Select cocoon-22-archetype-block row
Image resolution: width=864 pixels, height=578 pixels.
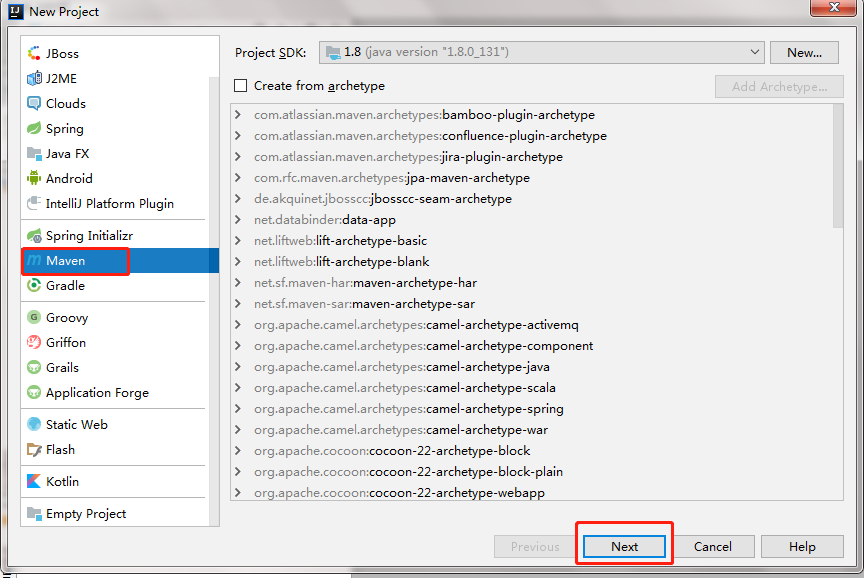click(532, 450)
